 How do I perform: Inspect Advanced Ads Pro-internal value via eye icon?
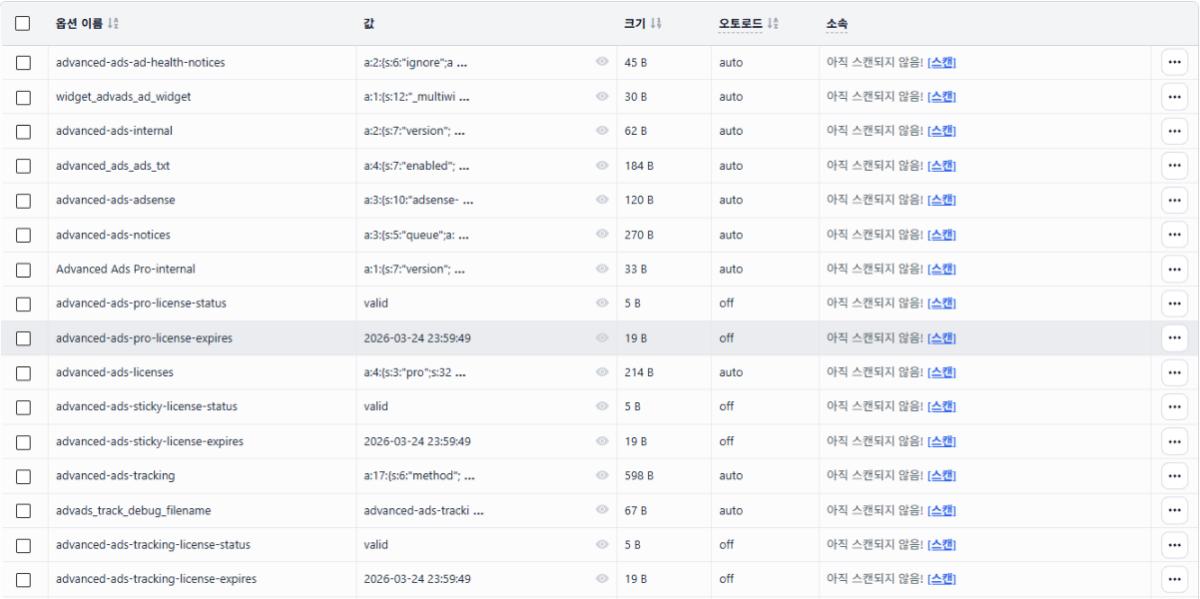pos(602,269)
